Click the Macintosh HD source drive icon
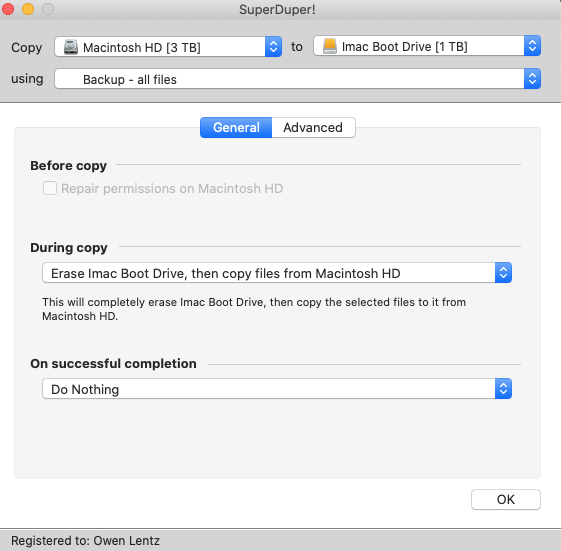561x551 pixels. click(71, 47)
